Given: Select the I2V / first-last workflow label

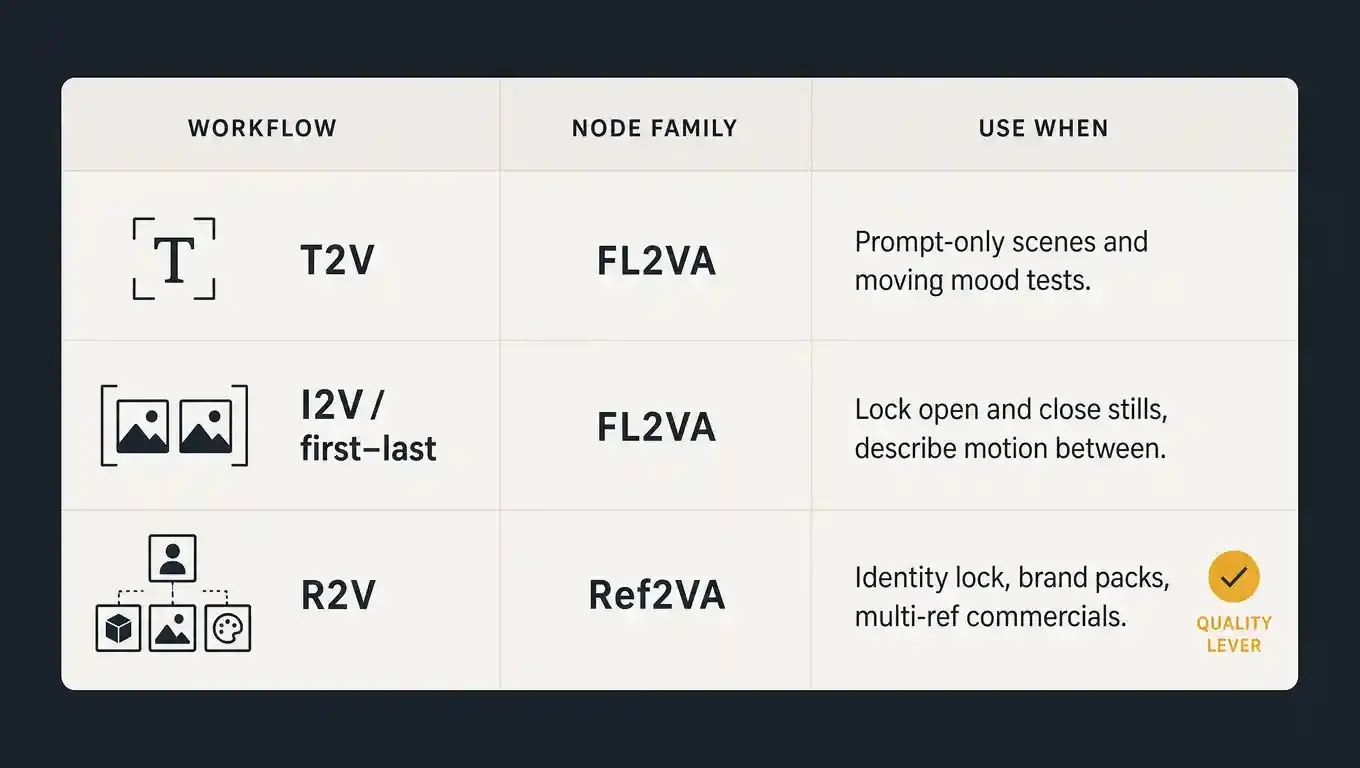Looking at the screenshot, I should [368, 426].
